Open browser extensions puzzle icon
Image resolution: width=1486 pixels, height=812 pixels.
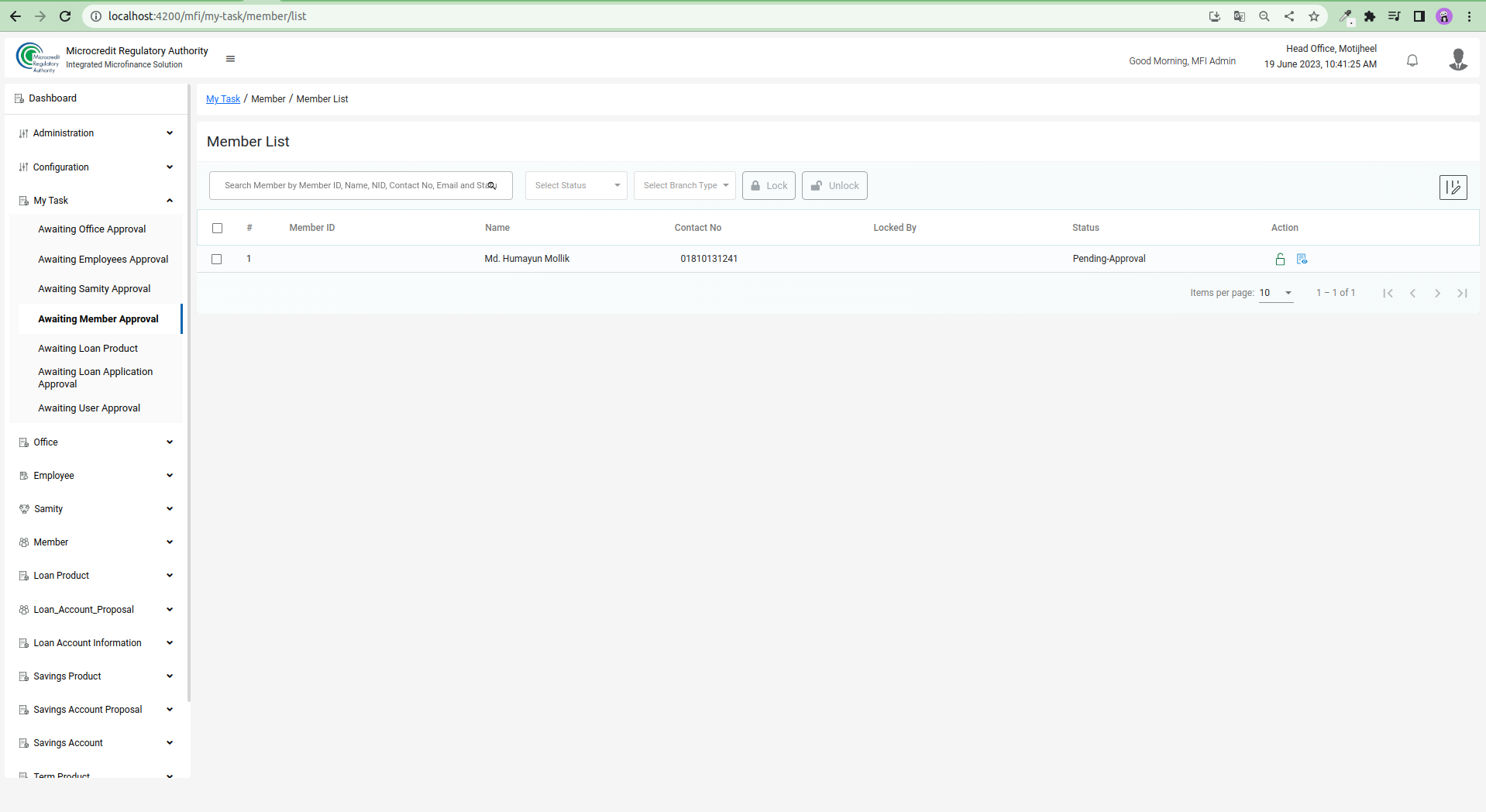pos(1370,16)
